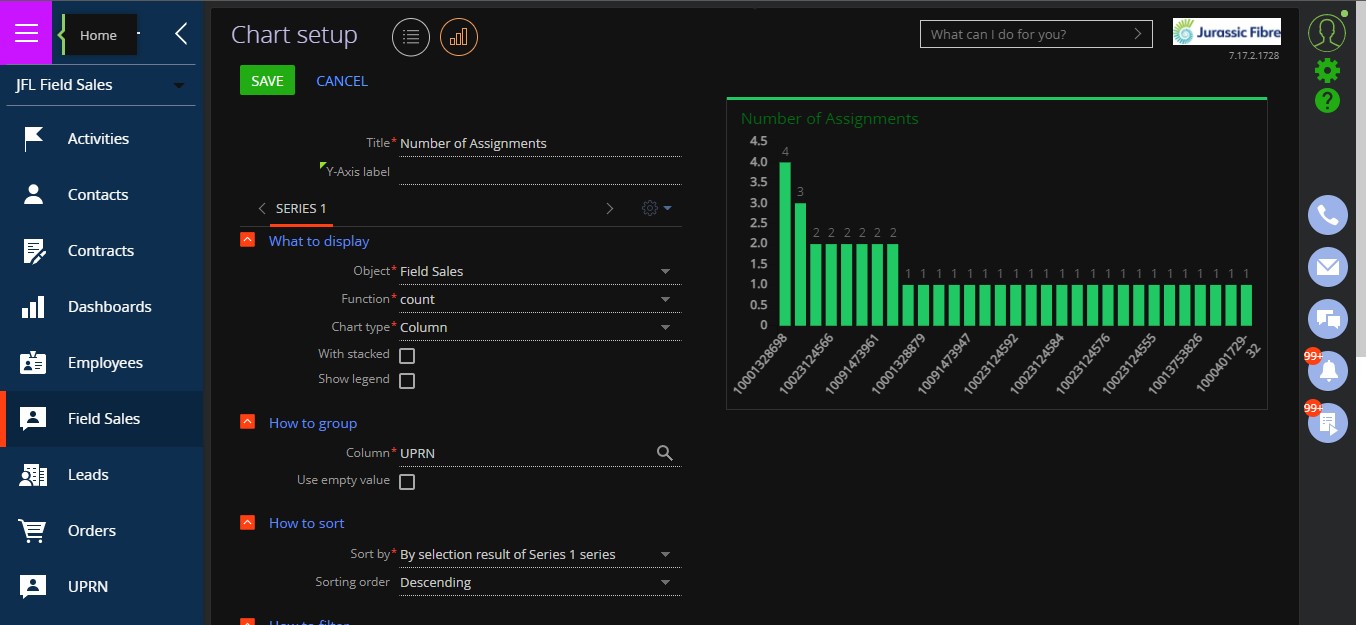Image resolution: width=1366 pixels, height=625 pixels.
Task: Open the notifications bell icon
Action: click(x=1328, y=371)
